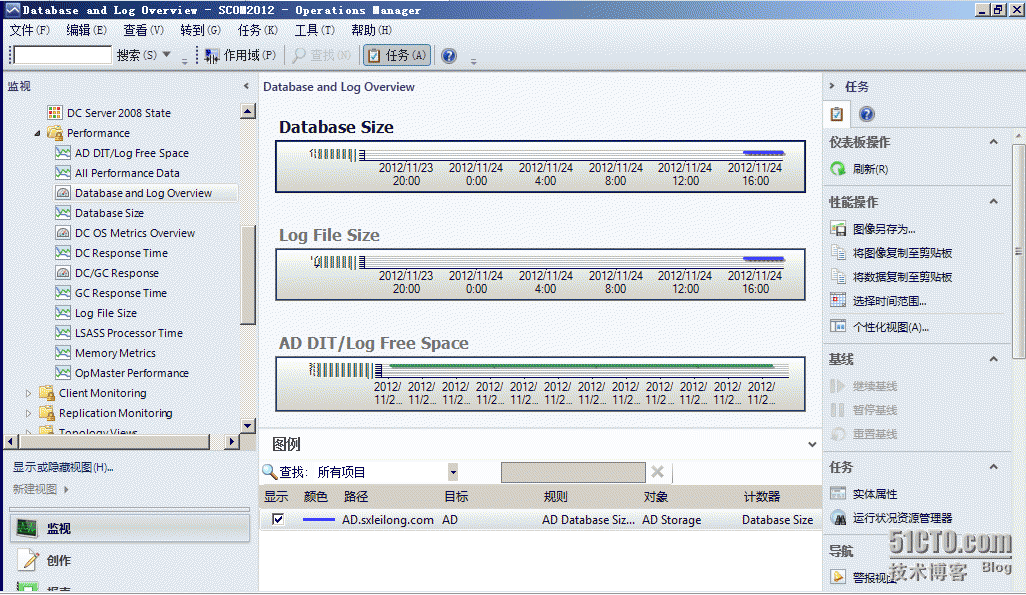Click the clear X button beside legend filter
1026x595 pixels.
point(658,472)
